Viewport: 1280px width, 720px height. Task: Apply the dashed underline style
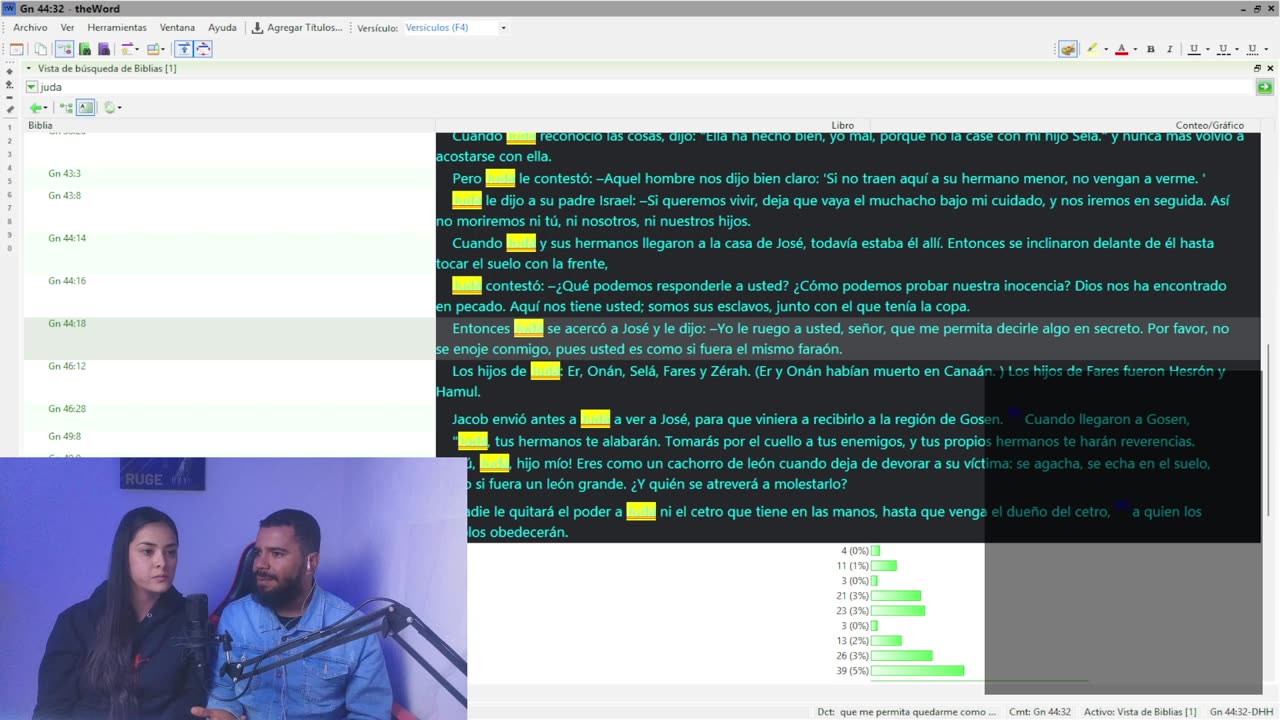point(1222,49)
